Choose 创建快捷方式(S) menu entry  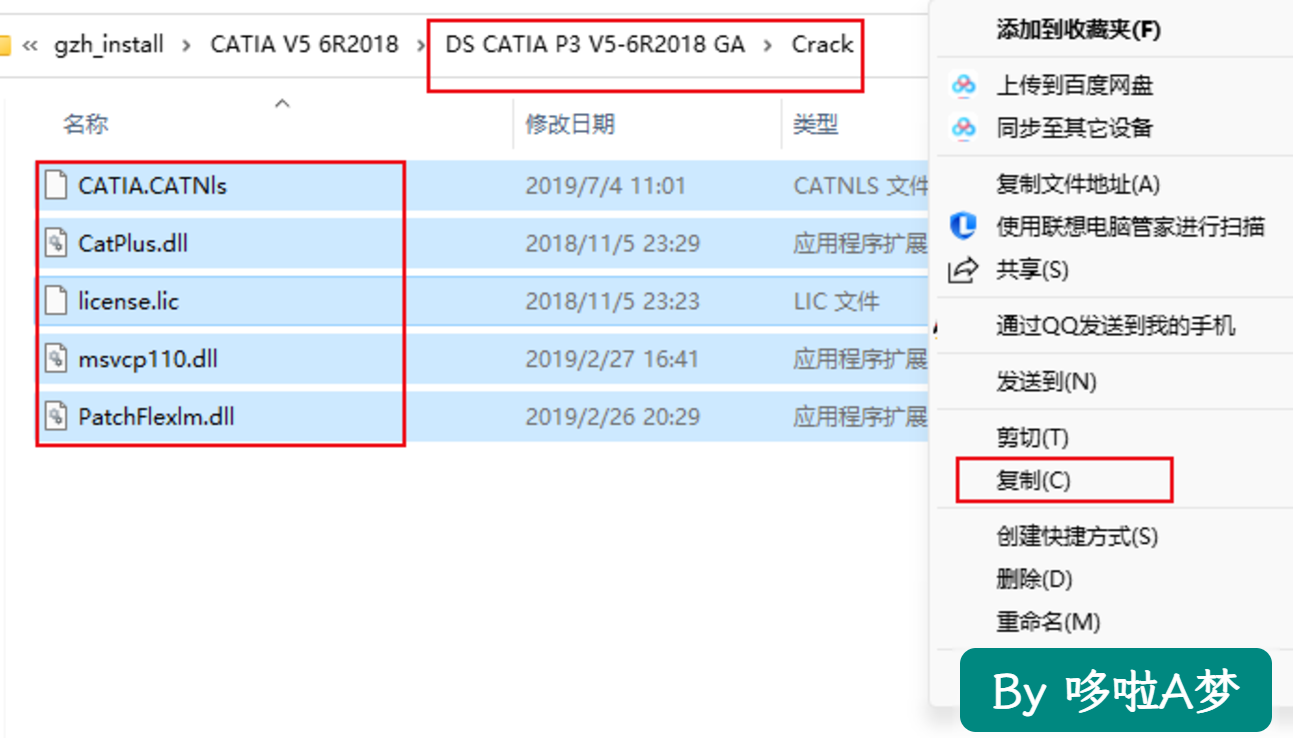click(1077, 537)
